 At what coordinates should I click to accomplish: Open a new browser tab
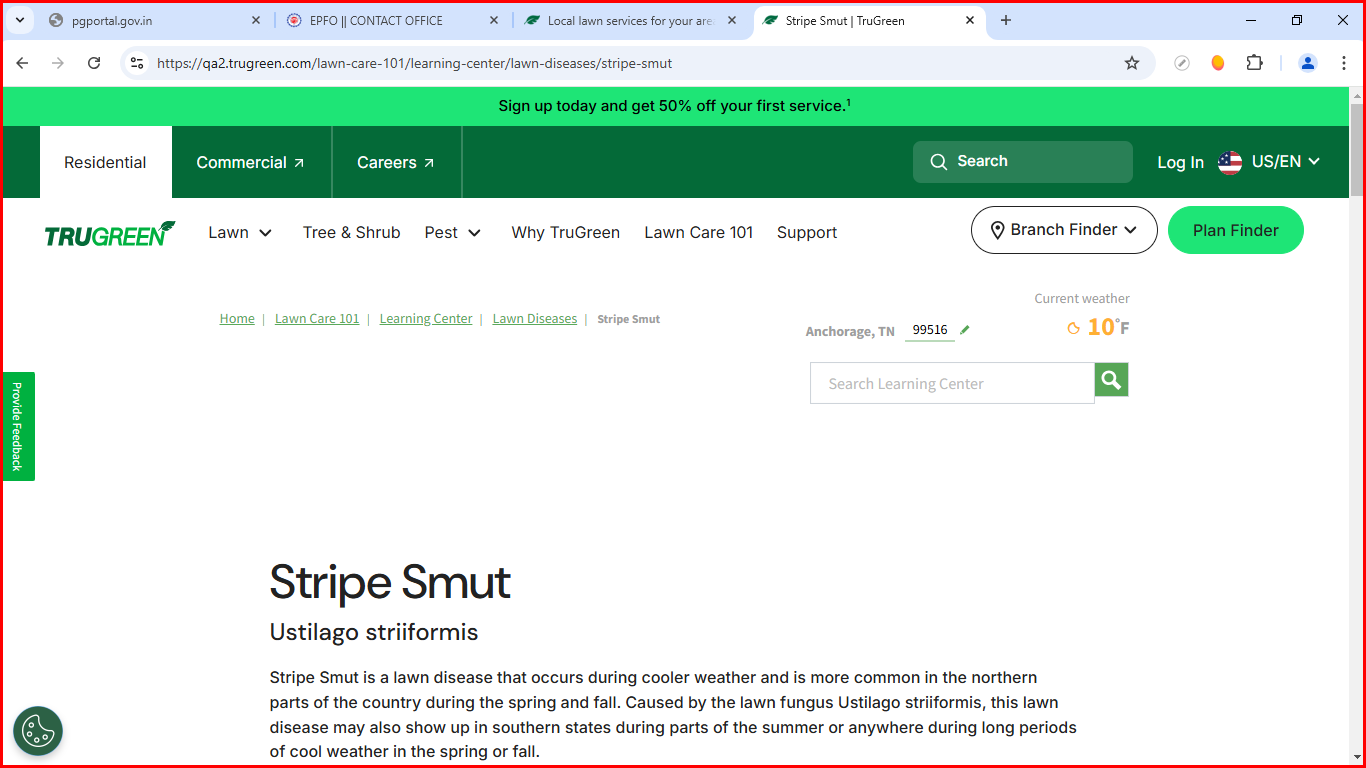(1006, 20)
